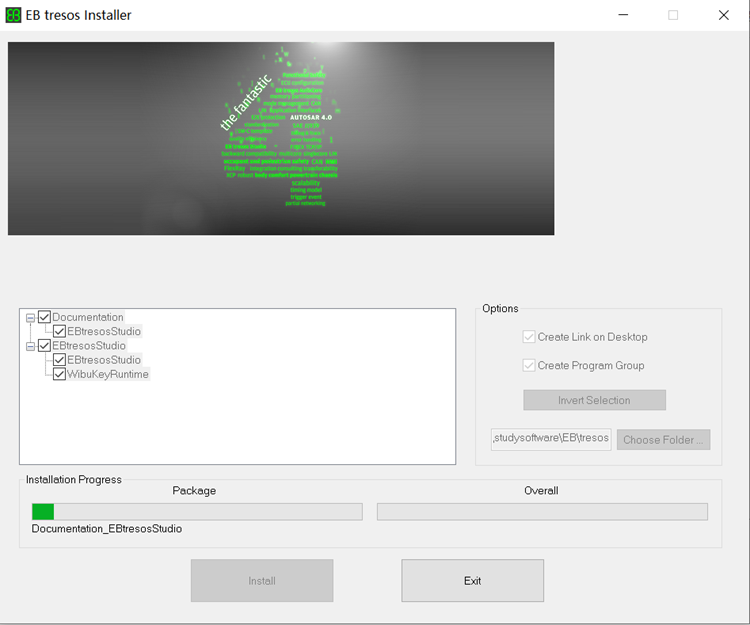Toggle Create Link on Desktop option
This screenshot has height=625, width=750.
pyautogui.click(x=530, y=338)
